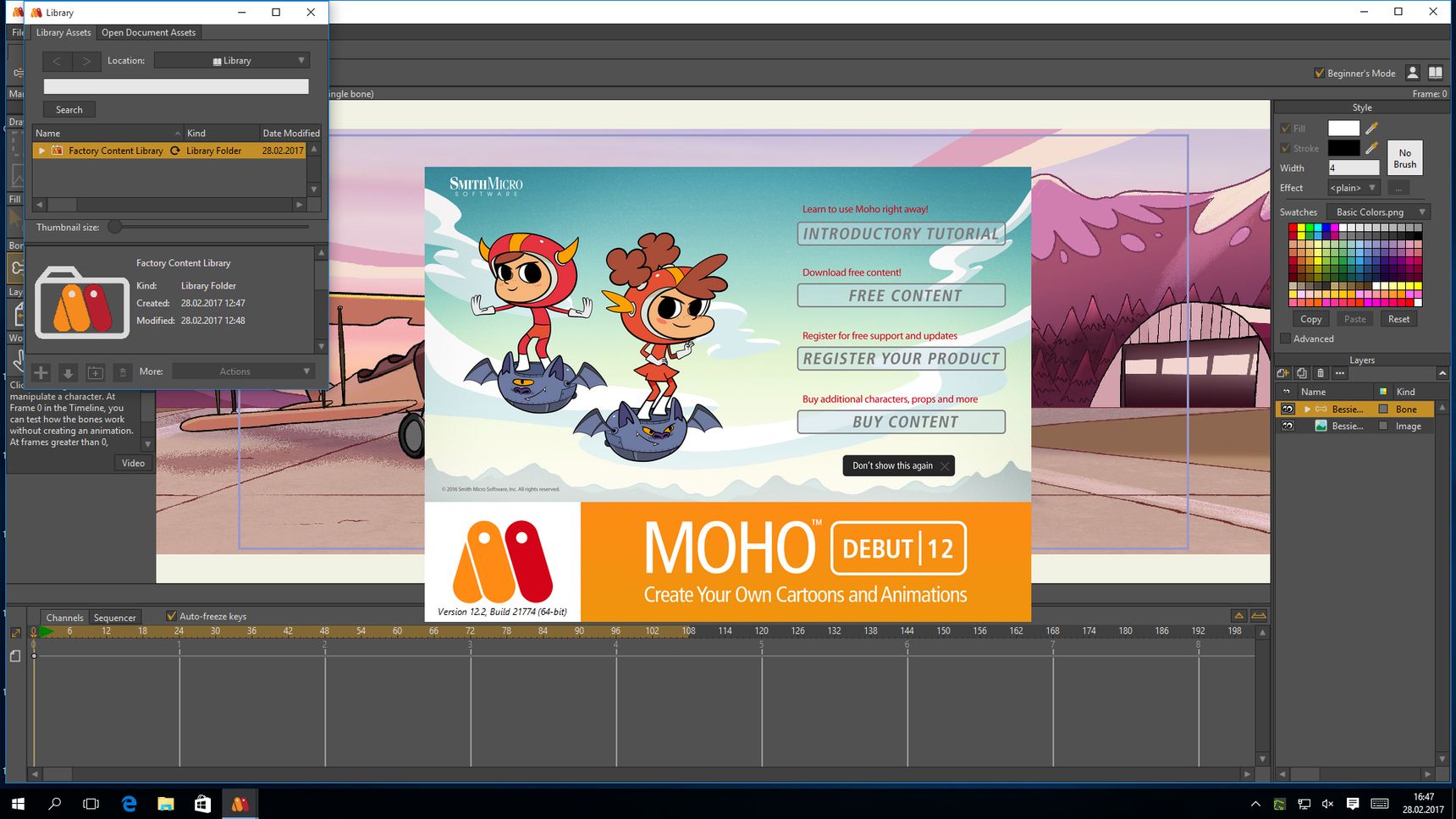Switch to the Open Document Assets tab
The height and width of the screenshot is (819, 1456).
tap(148, 32)
